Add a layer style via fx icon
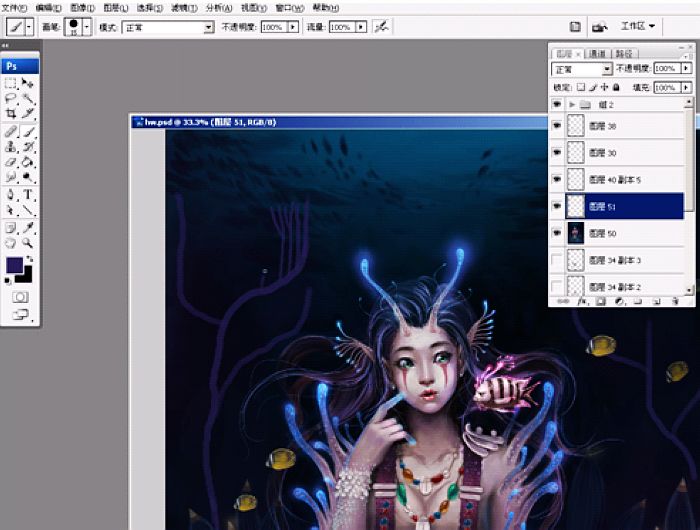 click(x=582, y=302)
